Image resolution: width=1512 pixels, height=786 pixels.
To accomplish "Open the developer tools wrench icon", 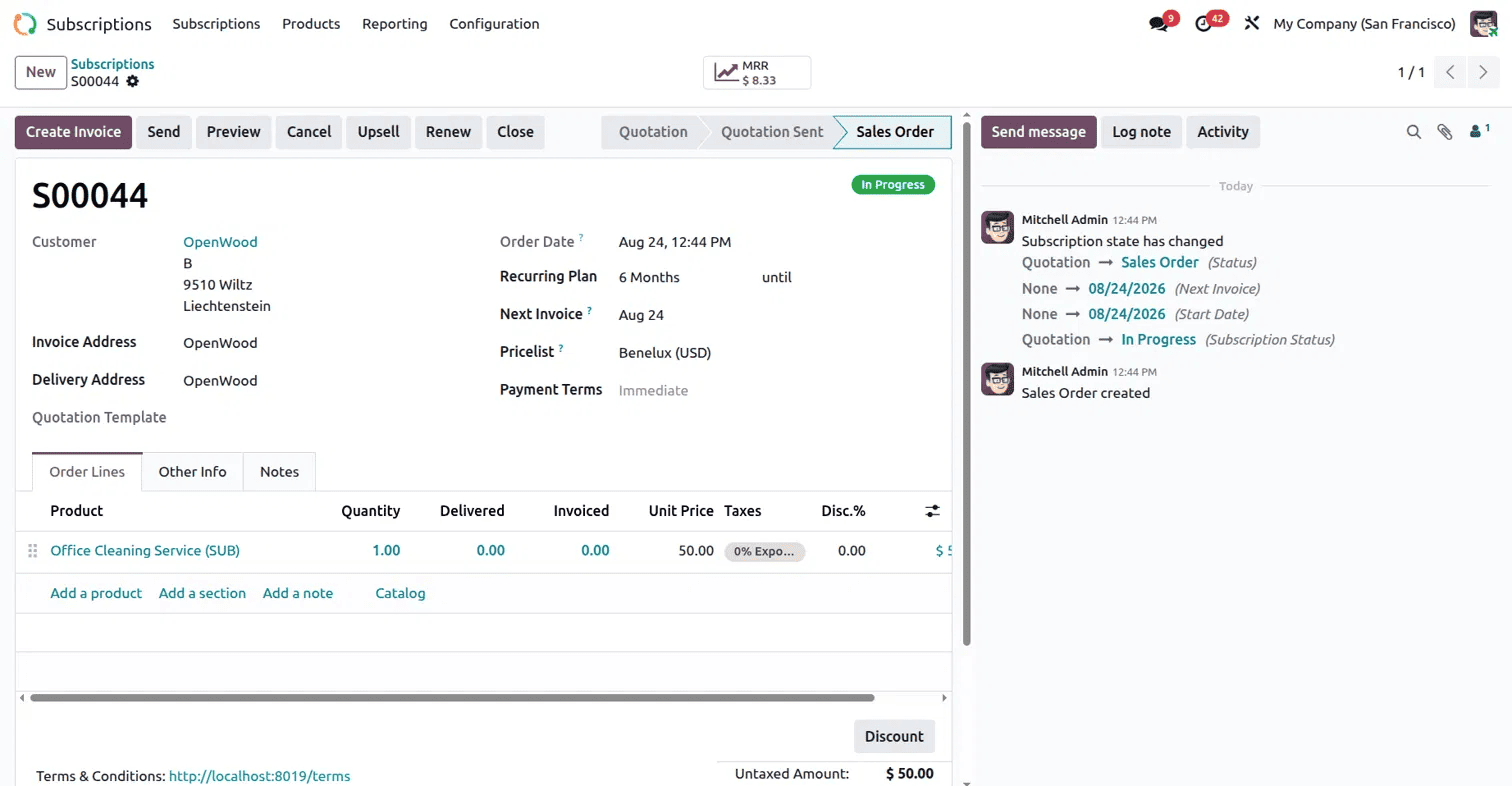I will (1251, 23).
